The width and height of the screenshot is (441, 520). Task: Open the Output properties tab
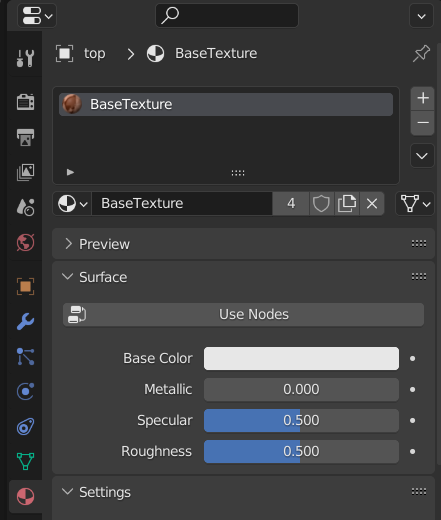[25, 137]
